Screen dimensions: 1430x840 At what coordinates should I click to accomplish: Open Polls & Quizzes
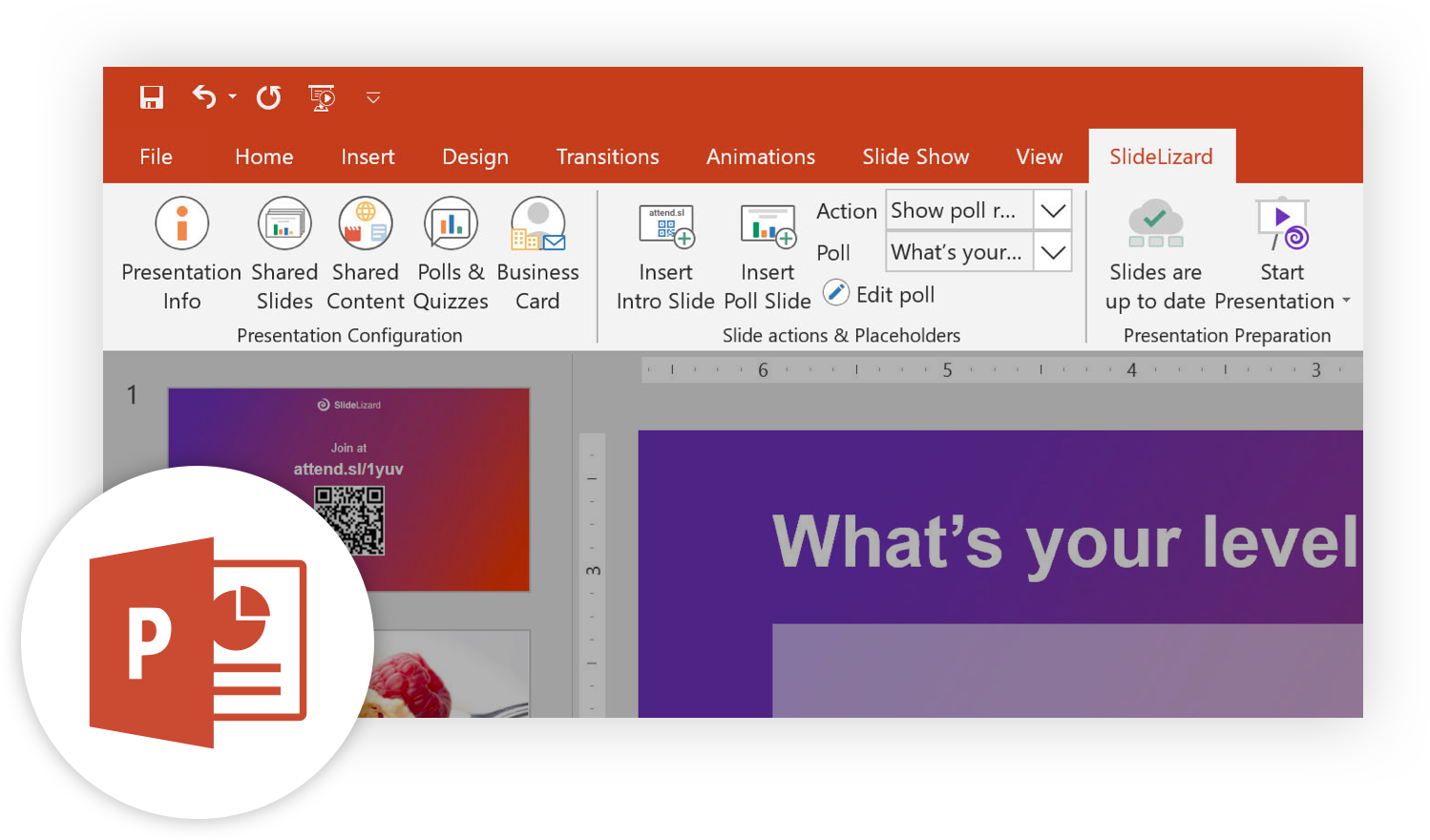pos(451,254)
